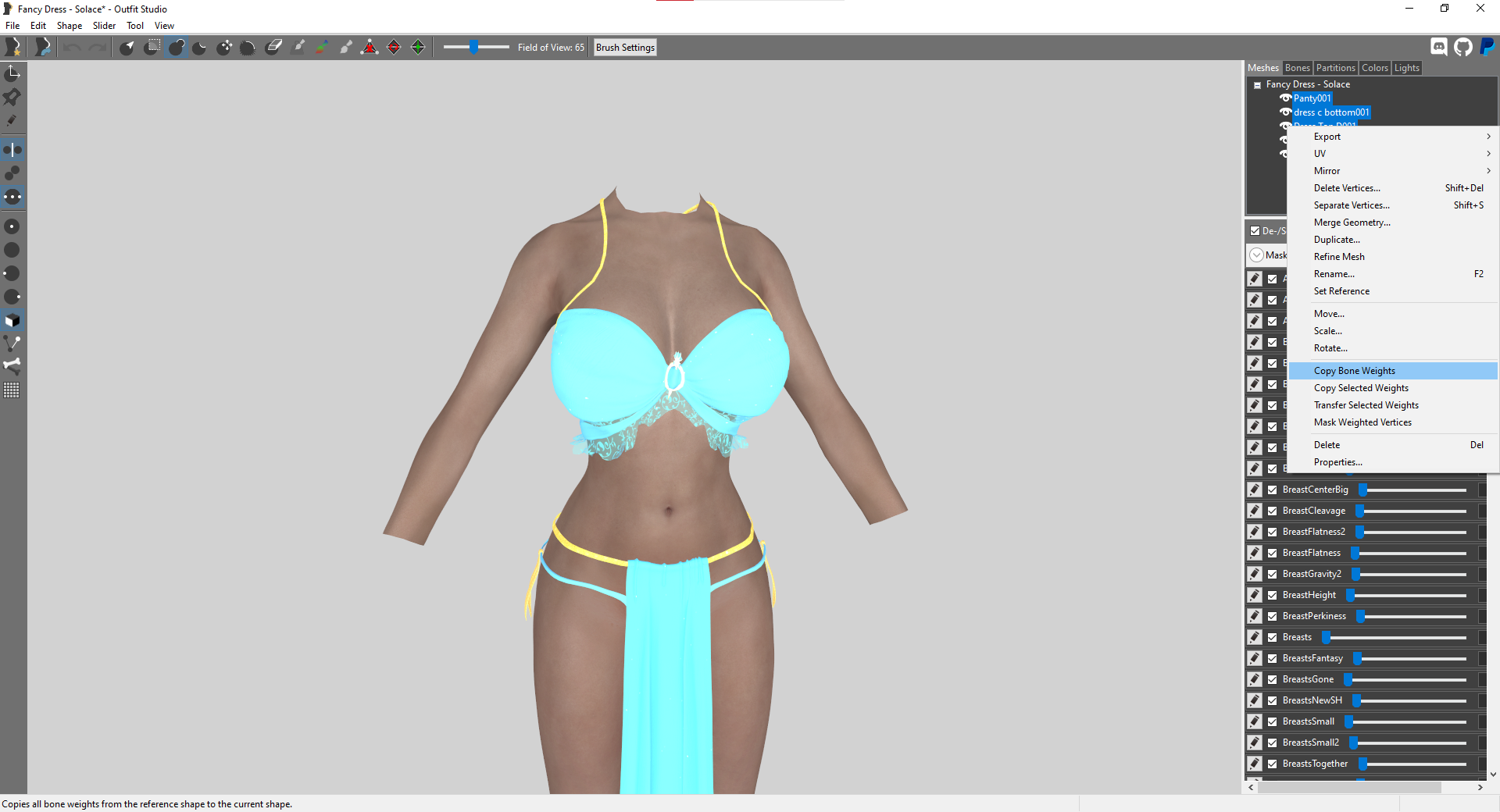
Task: Activate the Transform axes tool
Action: pos(12,73)
